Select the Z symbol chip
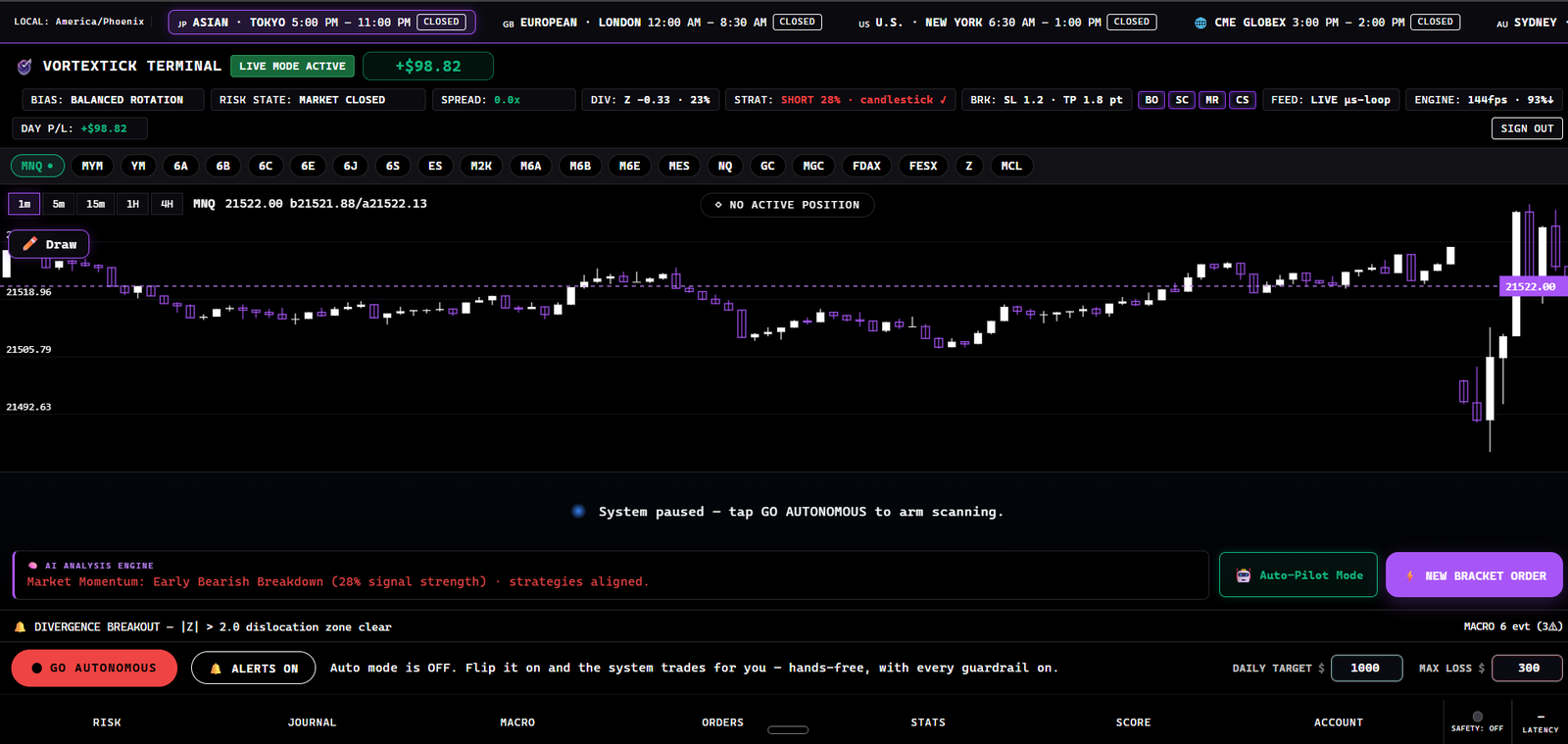 tap(969, 166)
